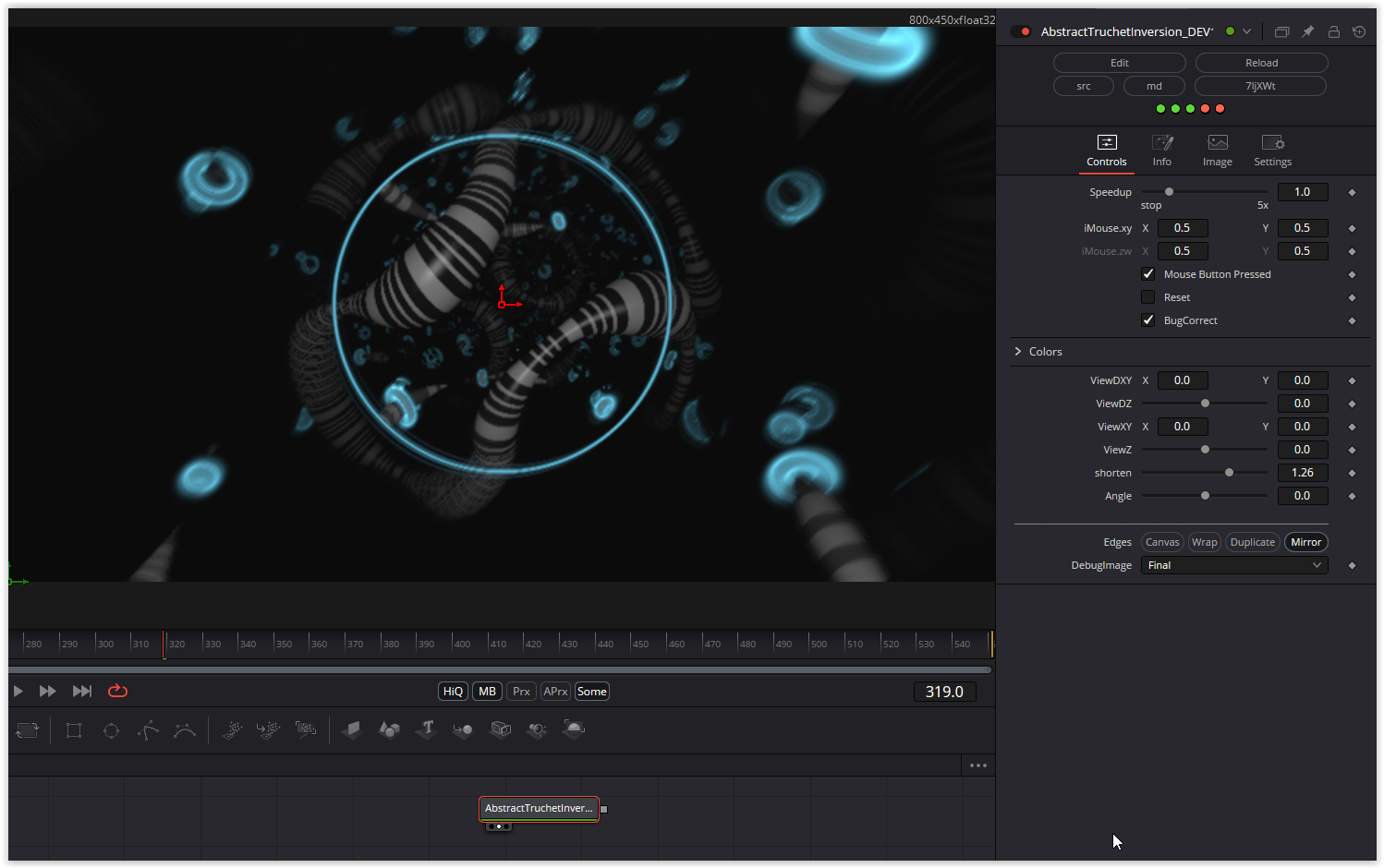Viewport: 1384px width, 868px height.
Task: Toggle the red loop playback button
Action: tap(117, 692)
